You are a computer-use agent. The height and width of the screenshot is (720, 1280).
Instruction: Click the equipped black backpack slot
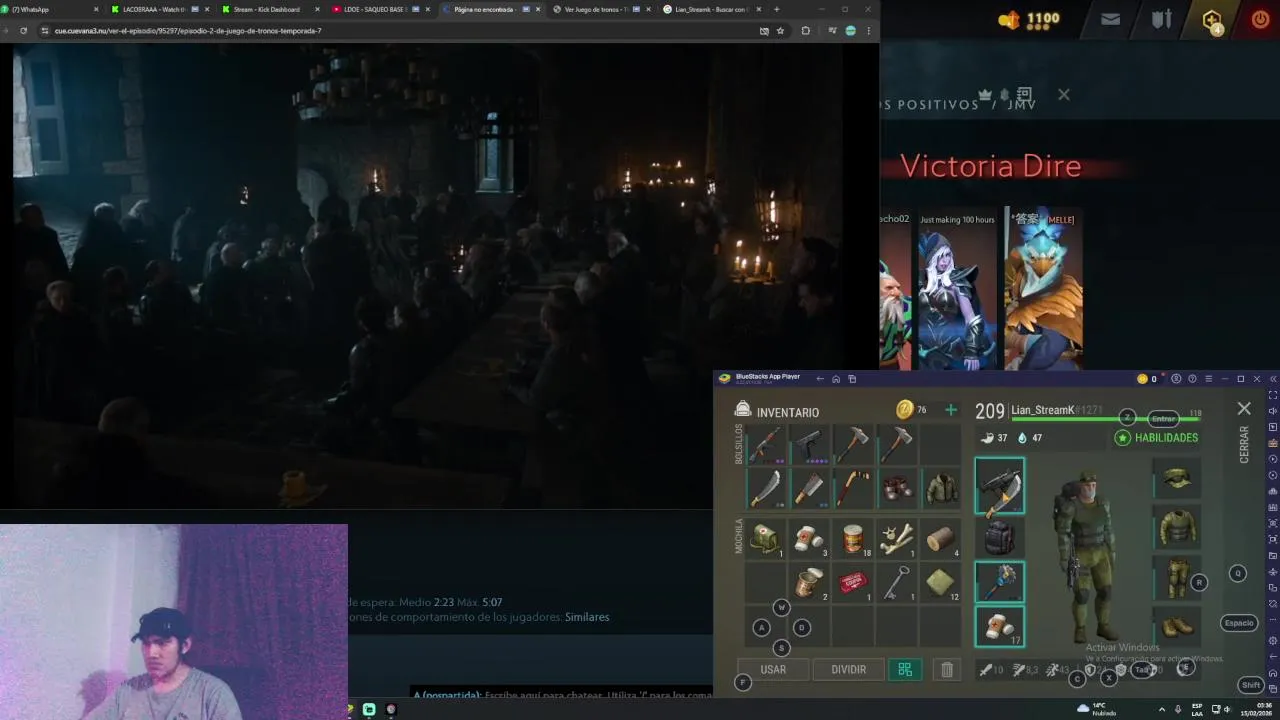(x=1000, y=538)
